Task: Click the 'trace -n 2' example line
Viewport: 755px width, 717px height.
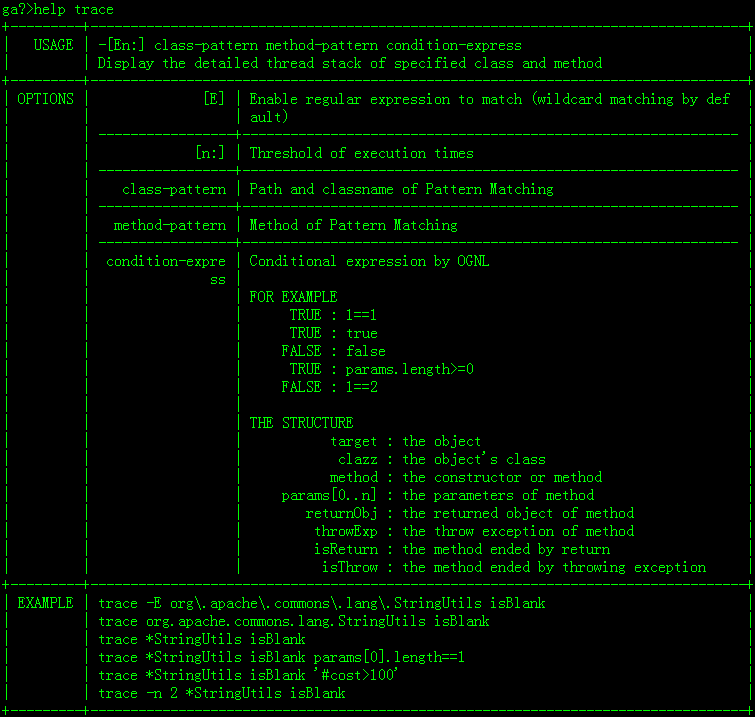Action: point(222,693)
